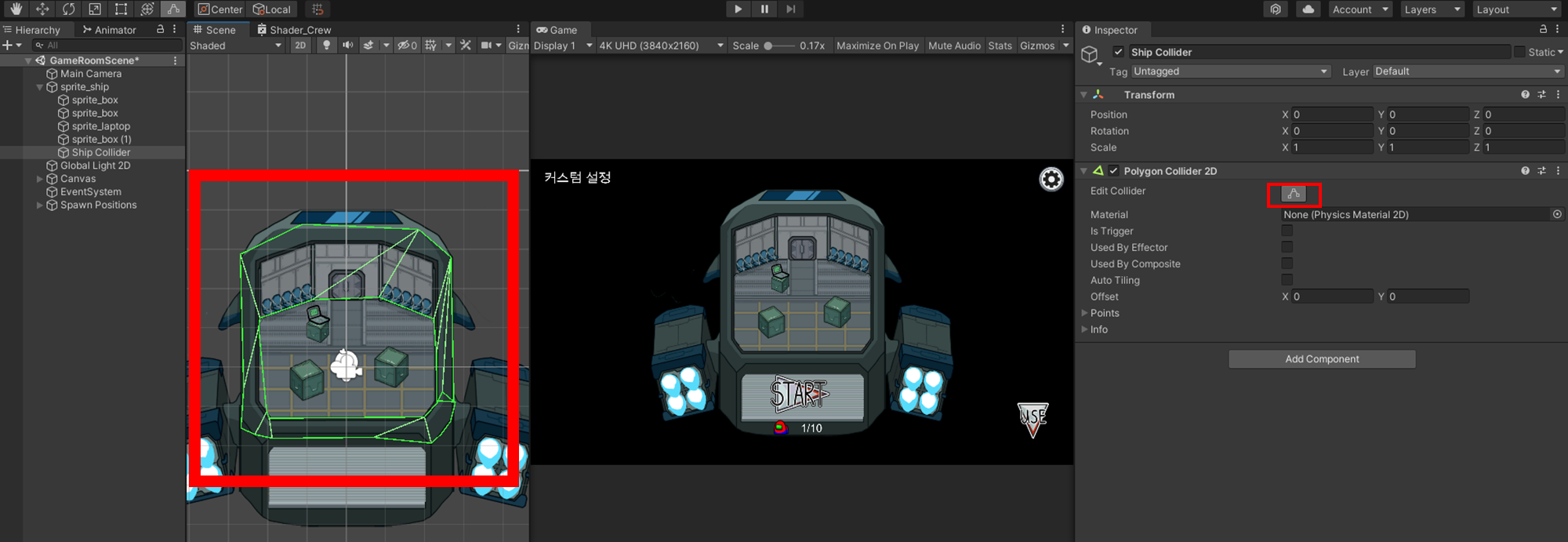Open cloud services icon
Viewport: 1568px width, 542px height.
[1308, 9]
